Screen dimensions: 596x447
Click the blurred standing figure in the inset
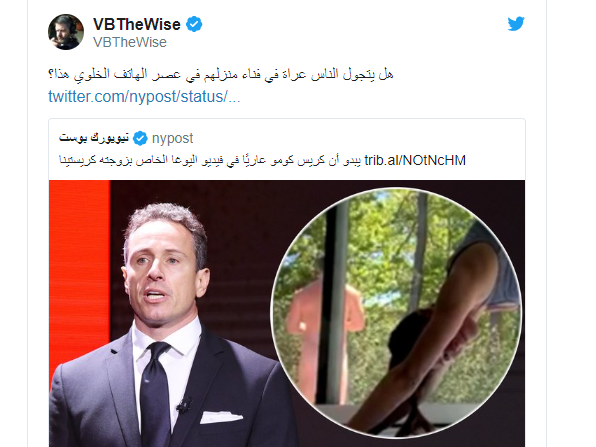(323, 334)
